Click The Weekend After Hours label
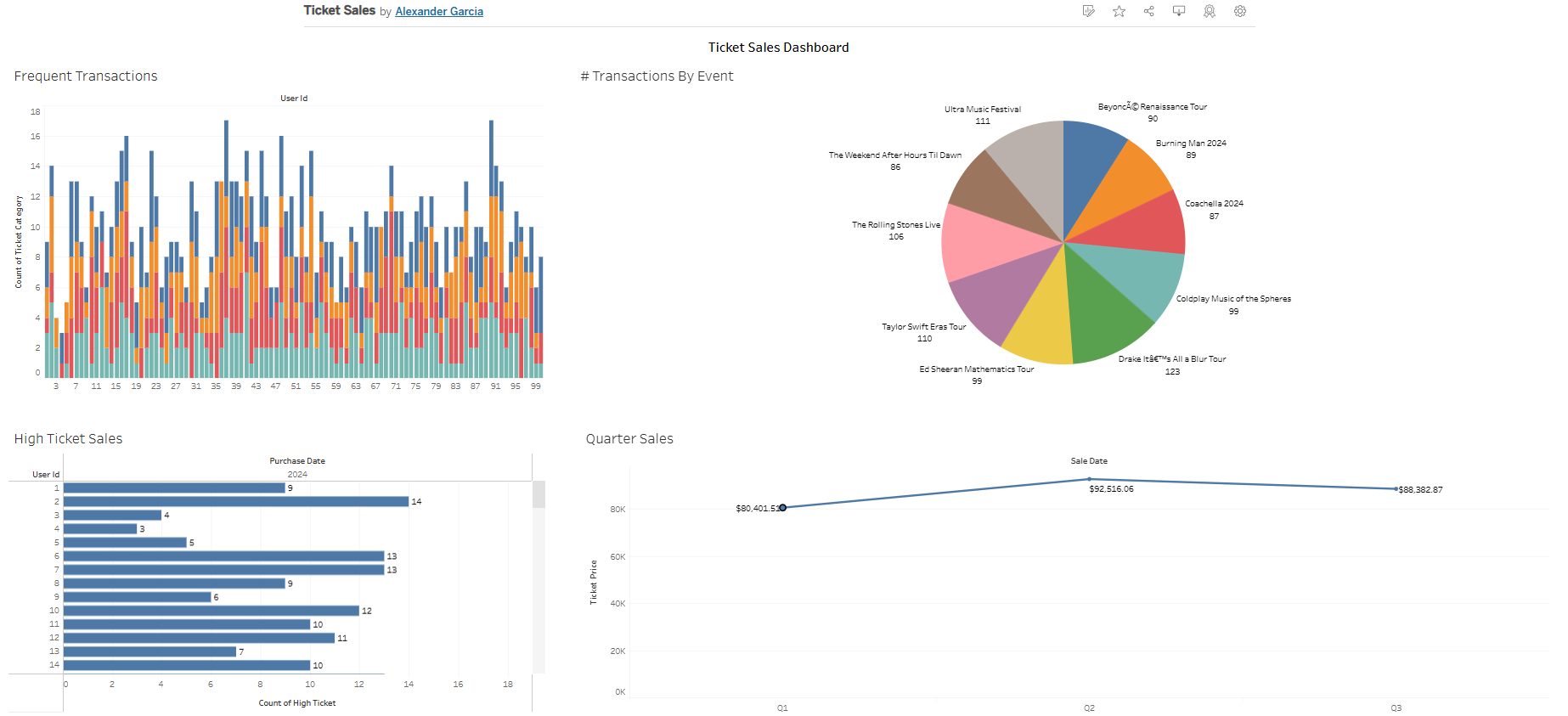The image size is (1568, 716). tap(895, 155)
